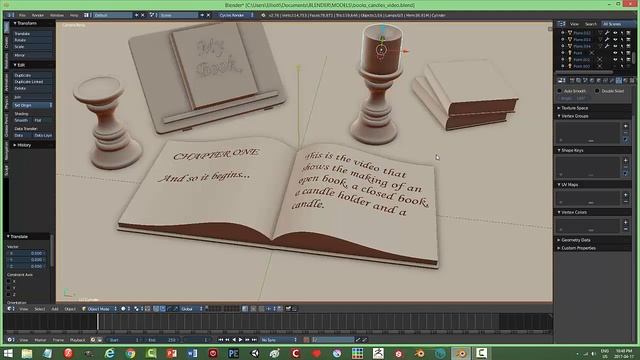This screenshot has width=640, height=360.
Task: Open the Render menu
Action: pos(38,15)
